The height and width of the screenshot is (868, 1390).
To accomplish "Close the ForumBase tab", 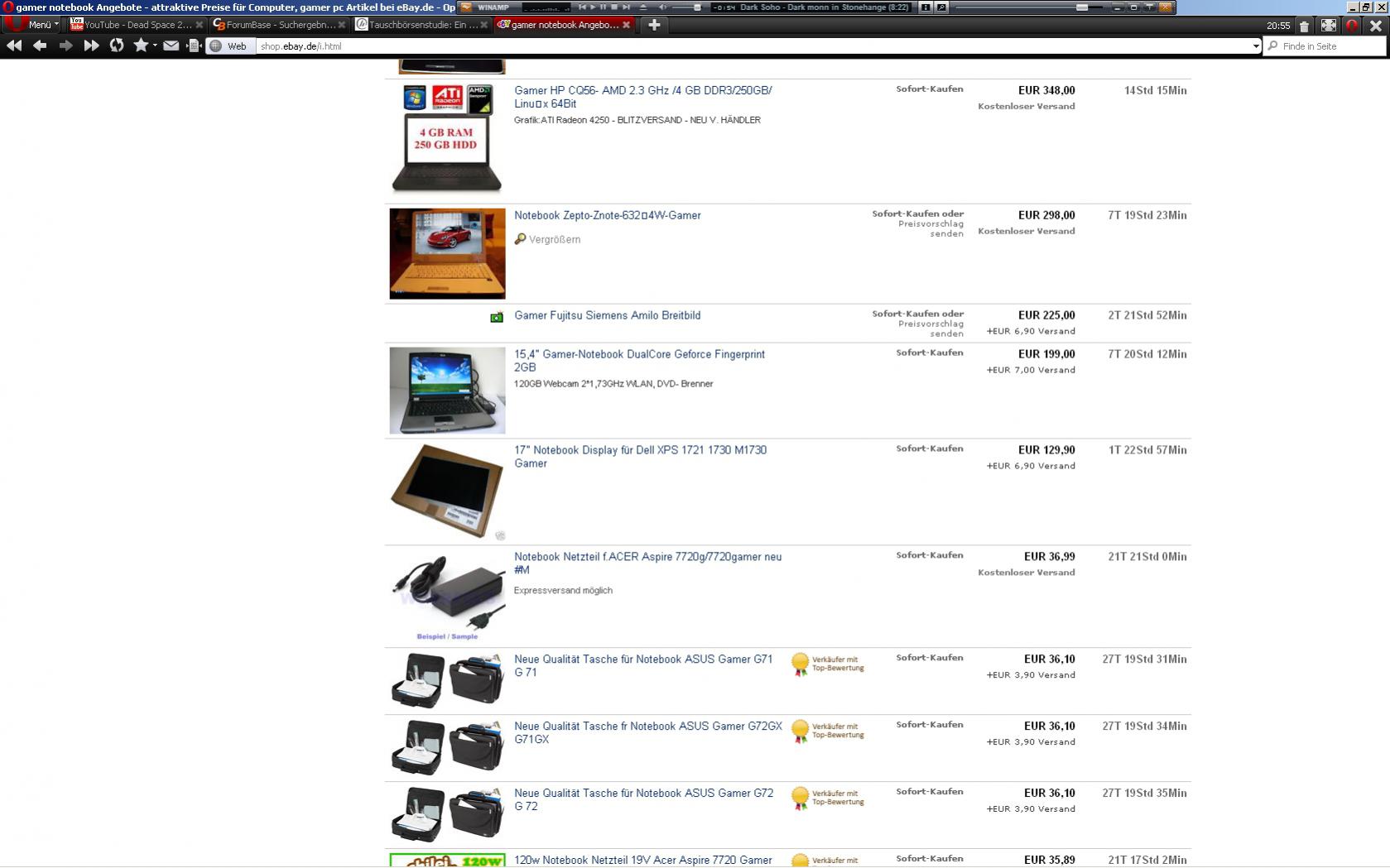I will click(341, 25).
